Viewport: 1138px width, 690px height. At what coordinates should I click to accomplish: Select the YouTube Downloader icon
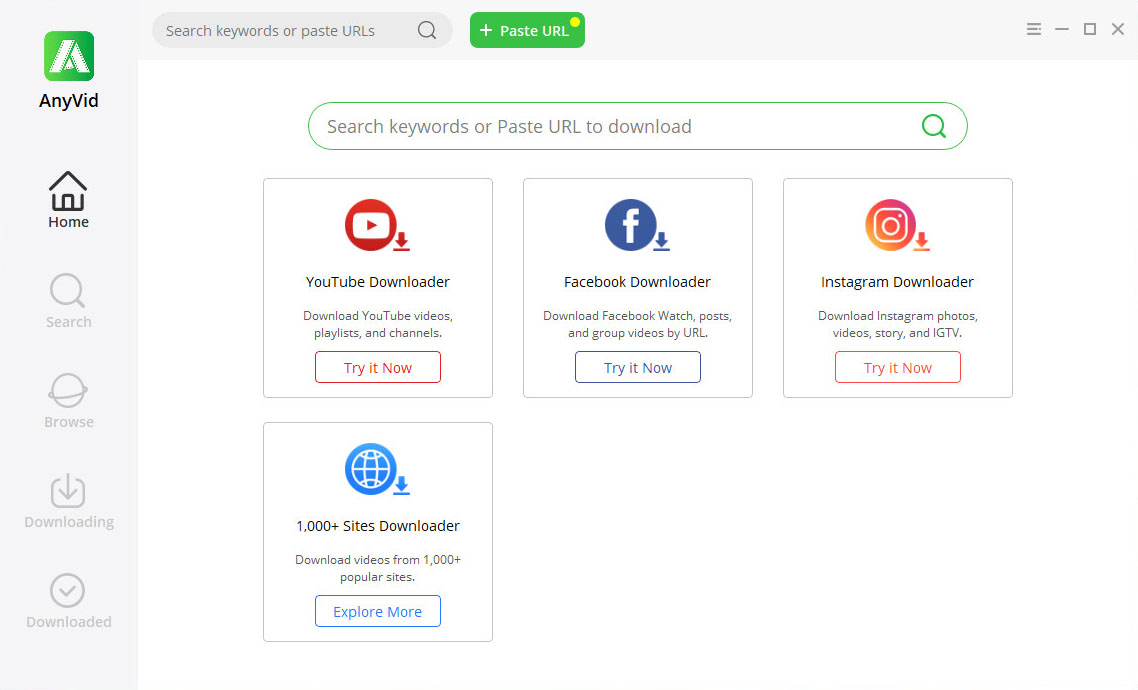pyautogui.click(x=376, y=226)
